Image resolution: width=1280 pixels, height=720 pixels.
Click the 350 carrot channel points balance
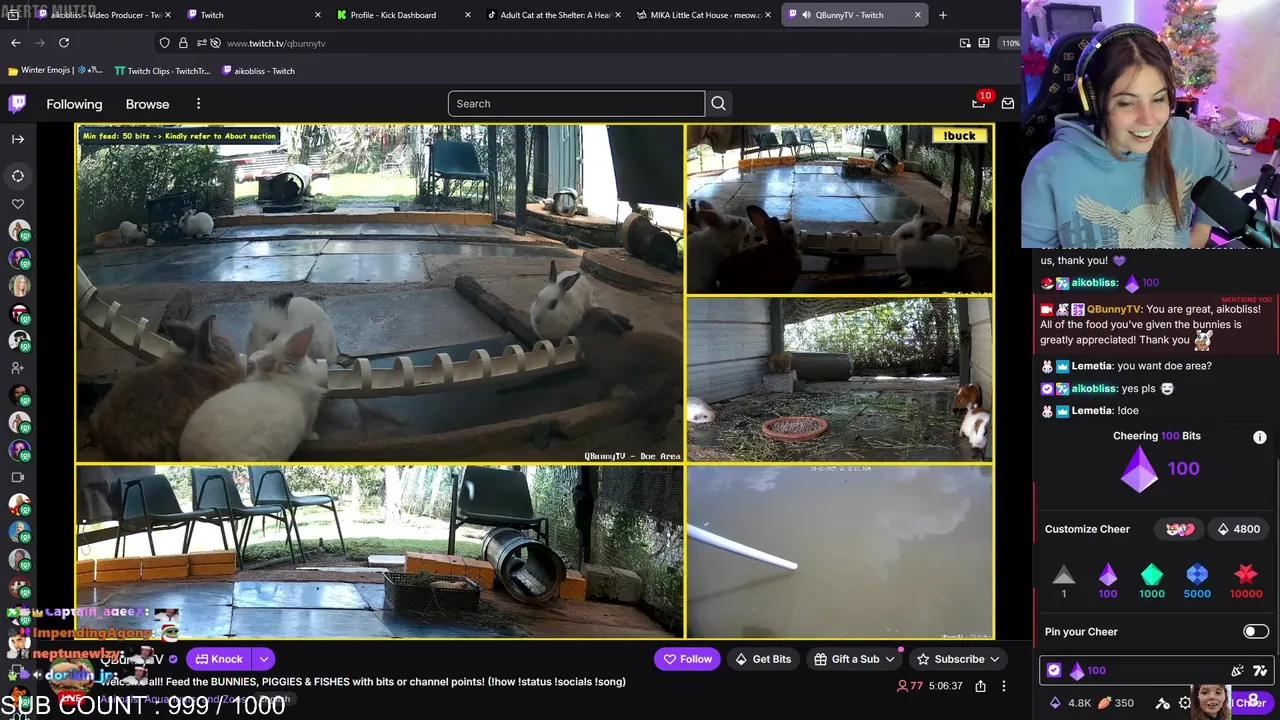click(x=1116, y=703)
